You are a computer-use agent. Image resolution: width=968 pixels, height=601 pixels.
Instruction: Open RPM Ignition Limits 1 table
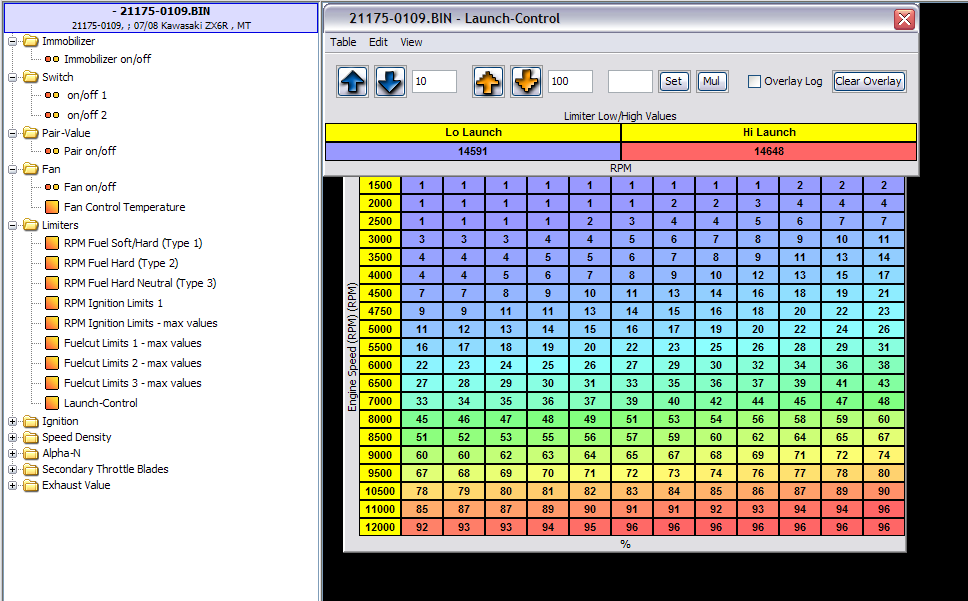(x=113, y=303)
